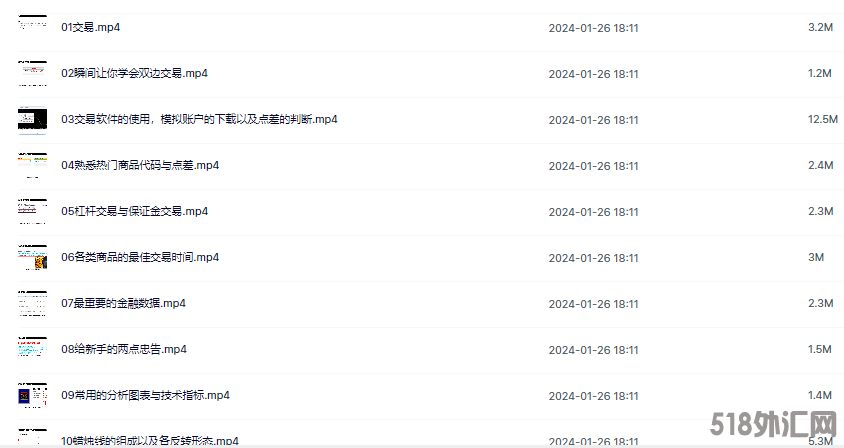Open 05杠杆交易与保证金交易.mp4
Screen dimensions: 844x448
(135, 212)
